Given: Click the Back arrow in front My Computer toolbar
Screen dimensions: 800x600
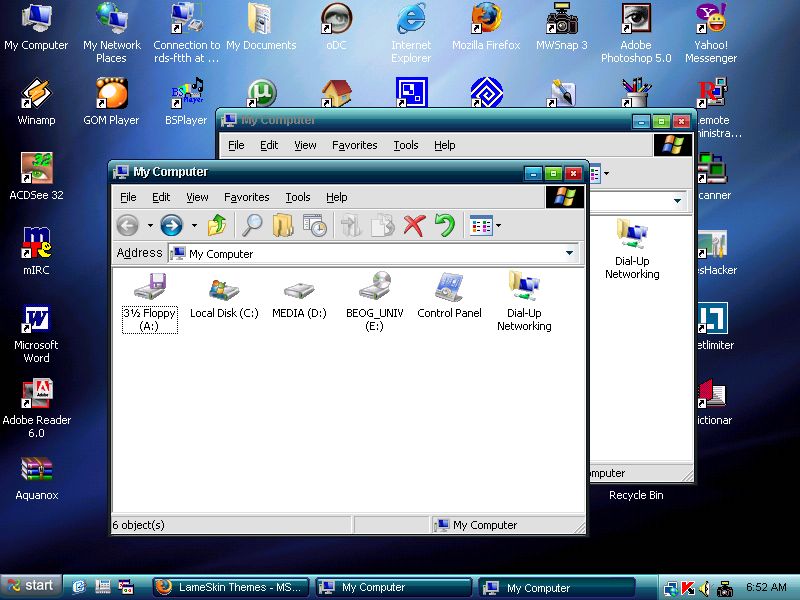Looking at the screenshot, I should tap(128, 225).
